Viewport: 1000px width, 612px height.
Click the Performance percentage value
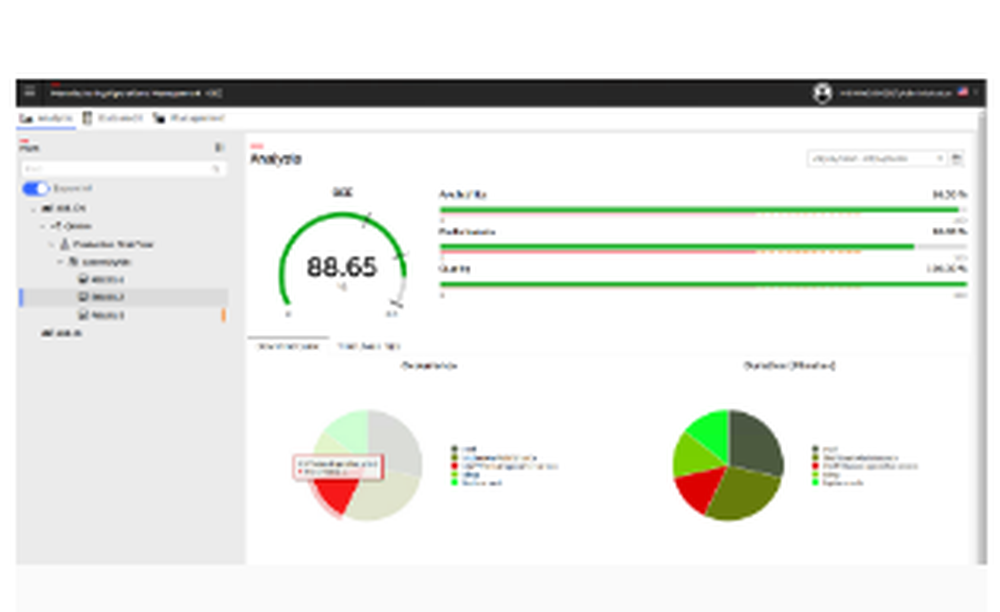tap(950, 231)
